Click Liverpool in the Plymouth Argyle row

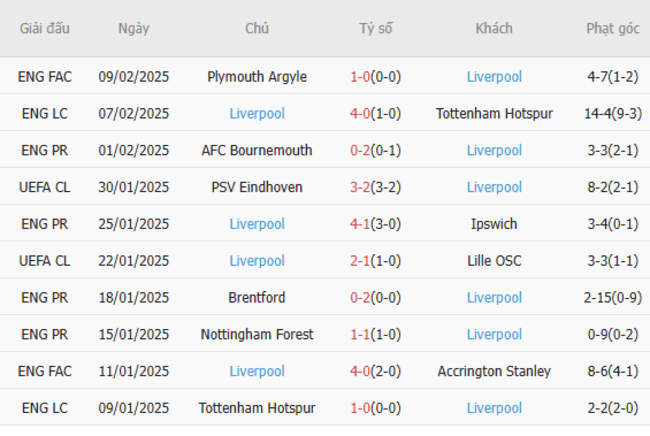point(494,76)
